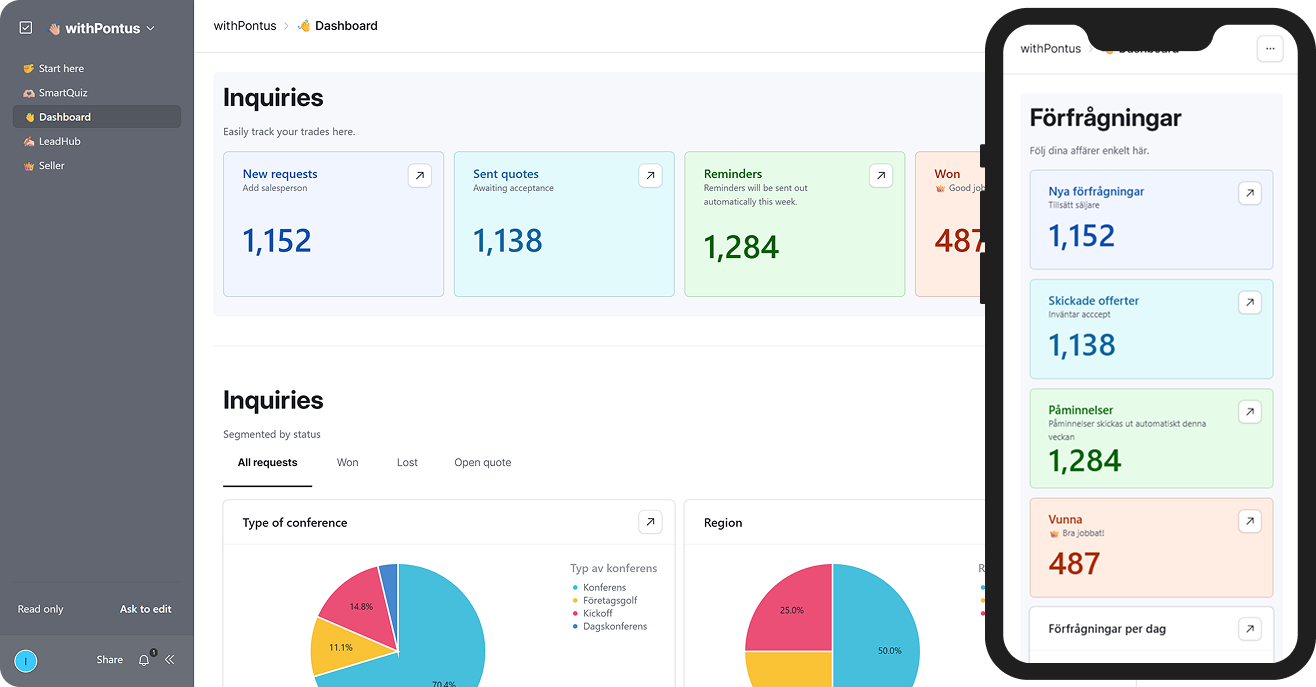Click the user avatar in sidebar
Screen dimensions: 1316x687
(x=26, y=660)
